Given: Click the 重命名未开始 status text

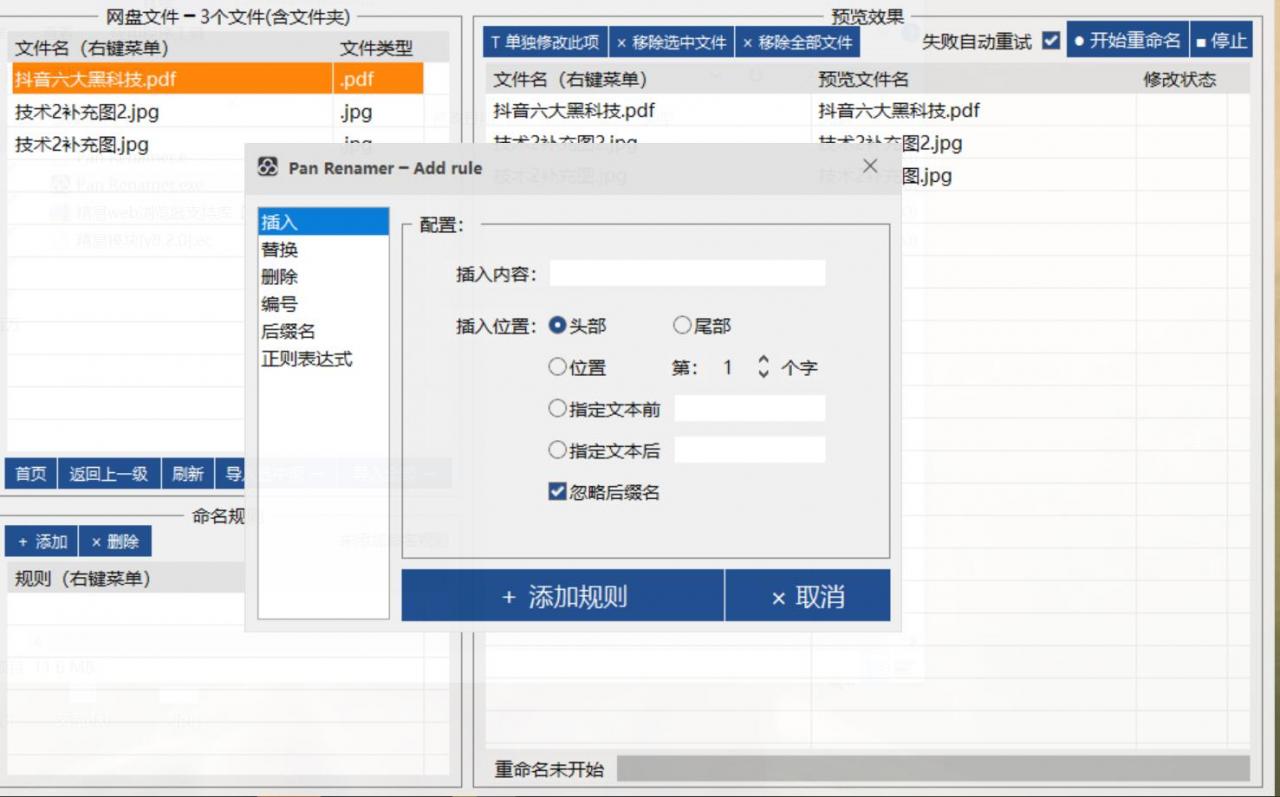Looking at the screenshot, I should (x=549, y=769).
